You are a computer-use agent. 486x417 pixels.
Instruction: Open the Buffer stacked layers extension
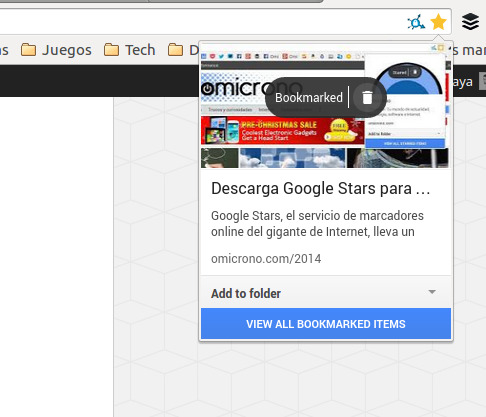point(470,22)
